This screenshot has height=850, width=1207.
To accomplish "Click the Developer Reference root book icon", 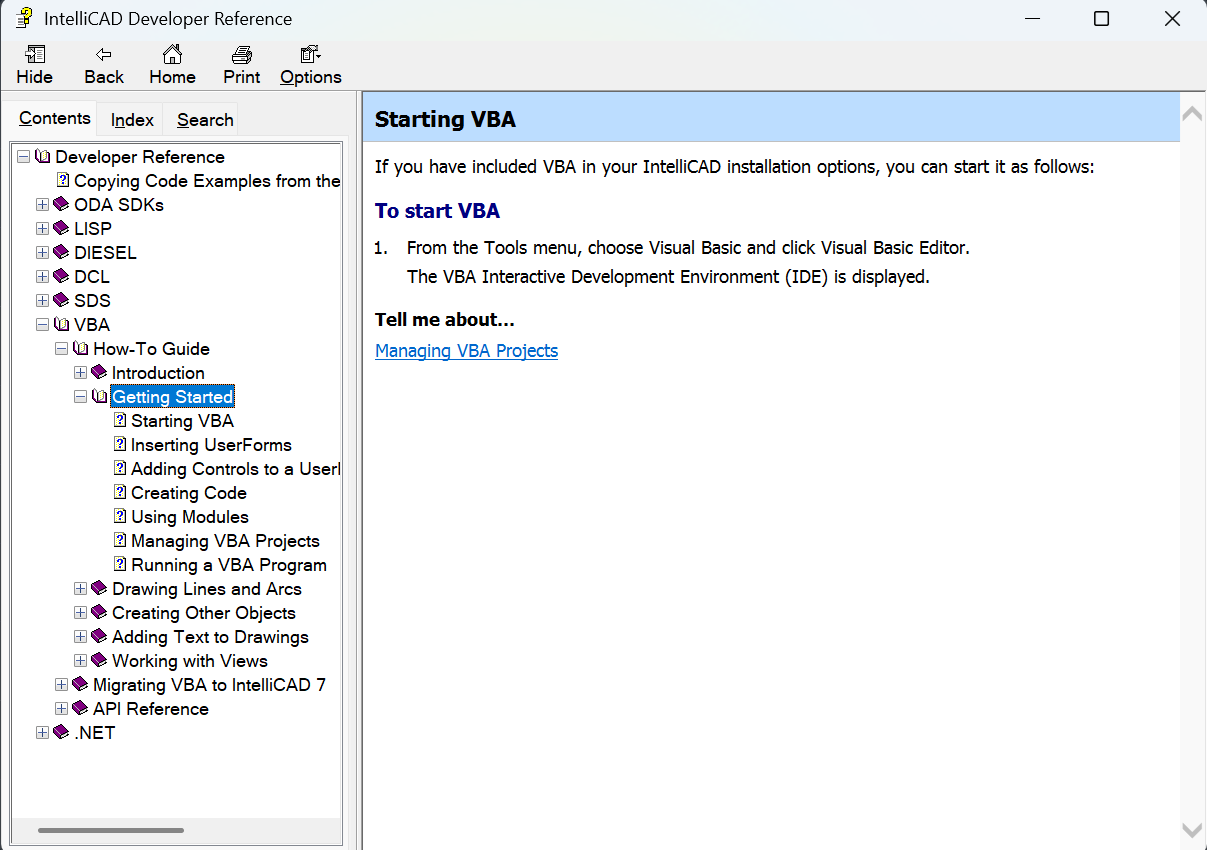I will pyautogui.click(x=42, y=156).
